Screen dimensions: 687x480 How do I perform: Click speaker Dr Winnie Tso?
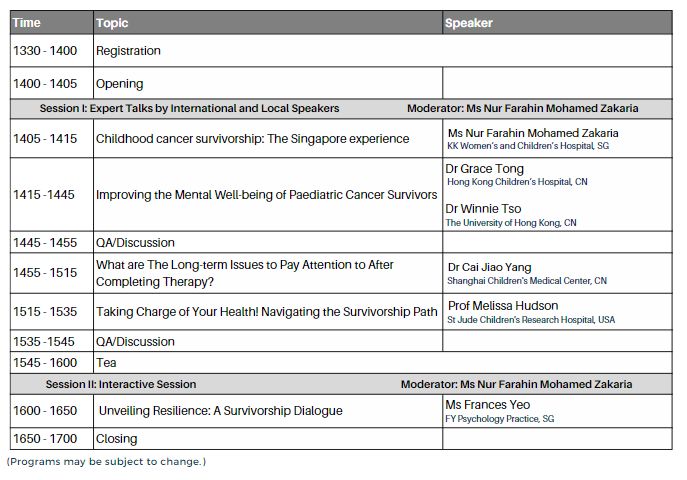pos(484,209)
